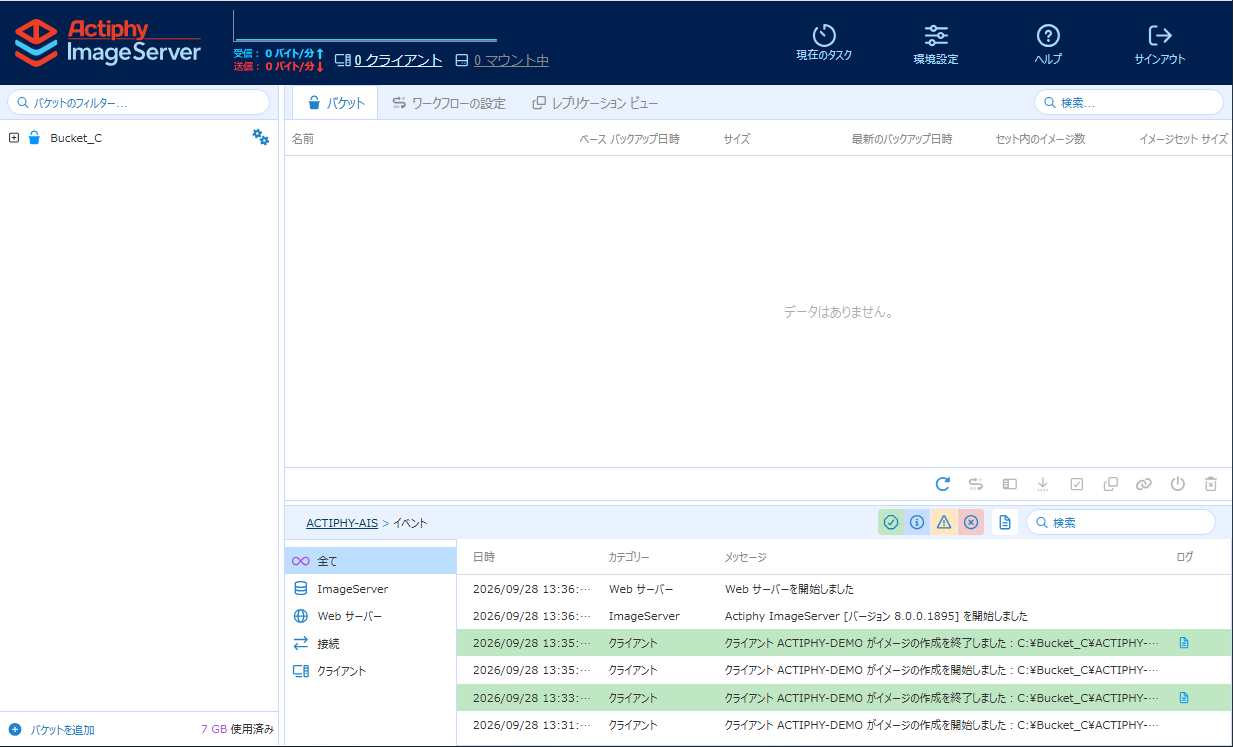
Task: Focus the top bucket 検索 search box
Action: [1128, 102]
